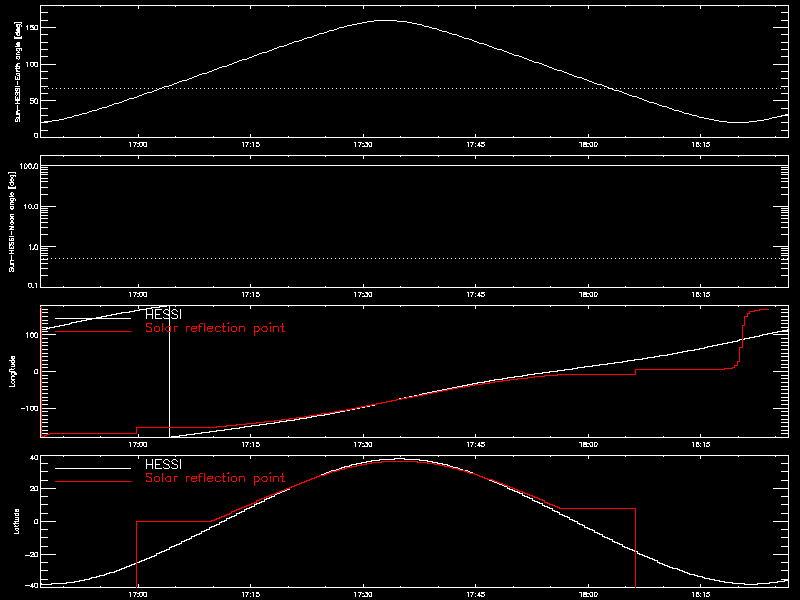Click 'Solar reflection point' legend in Latitude plot
Image resolution: width=800 pixels, height=600 pixels.
pos(215,478)
